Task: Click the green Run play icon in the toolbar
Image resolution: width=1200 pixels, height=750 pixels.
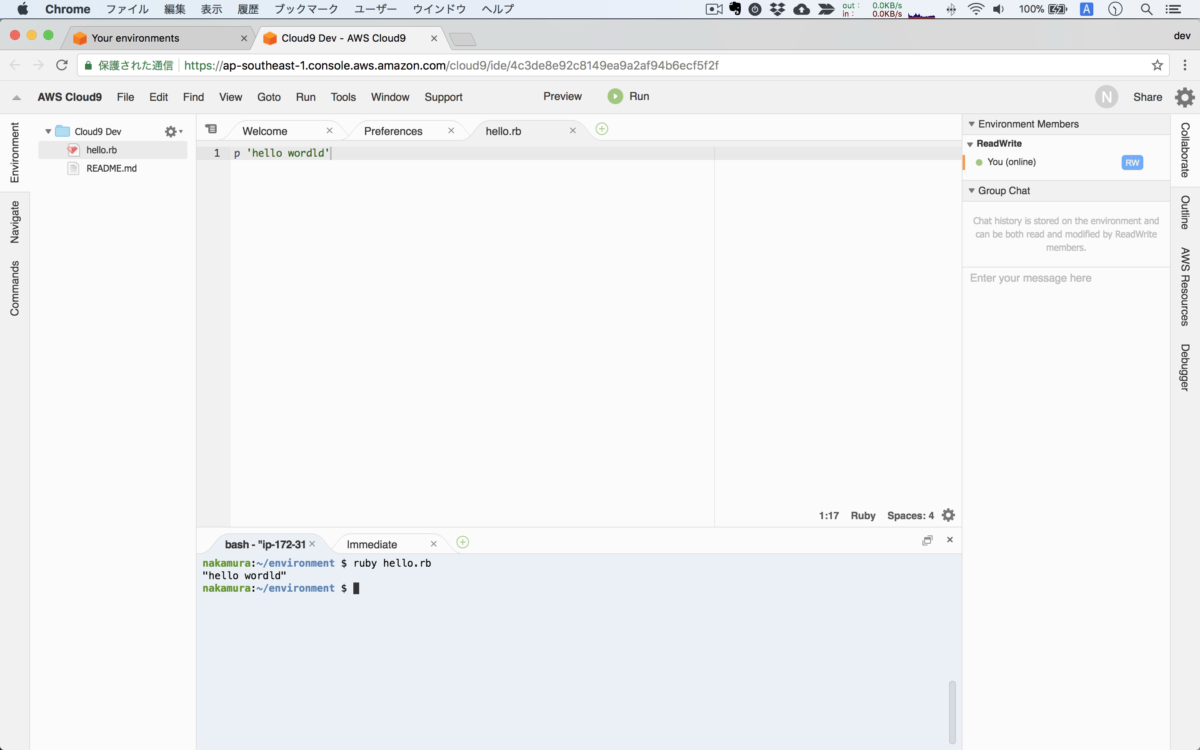Action: point(616,97)
